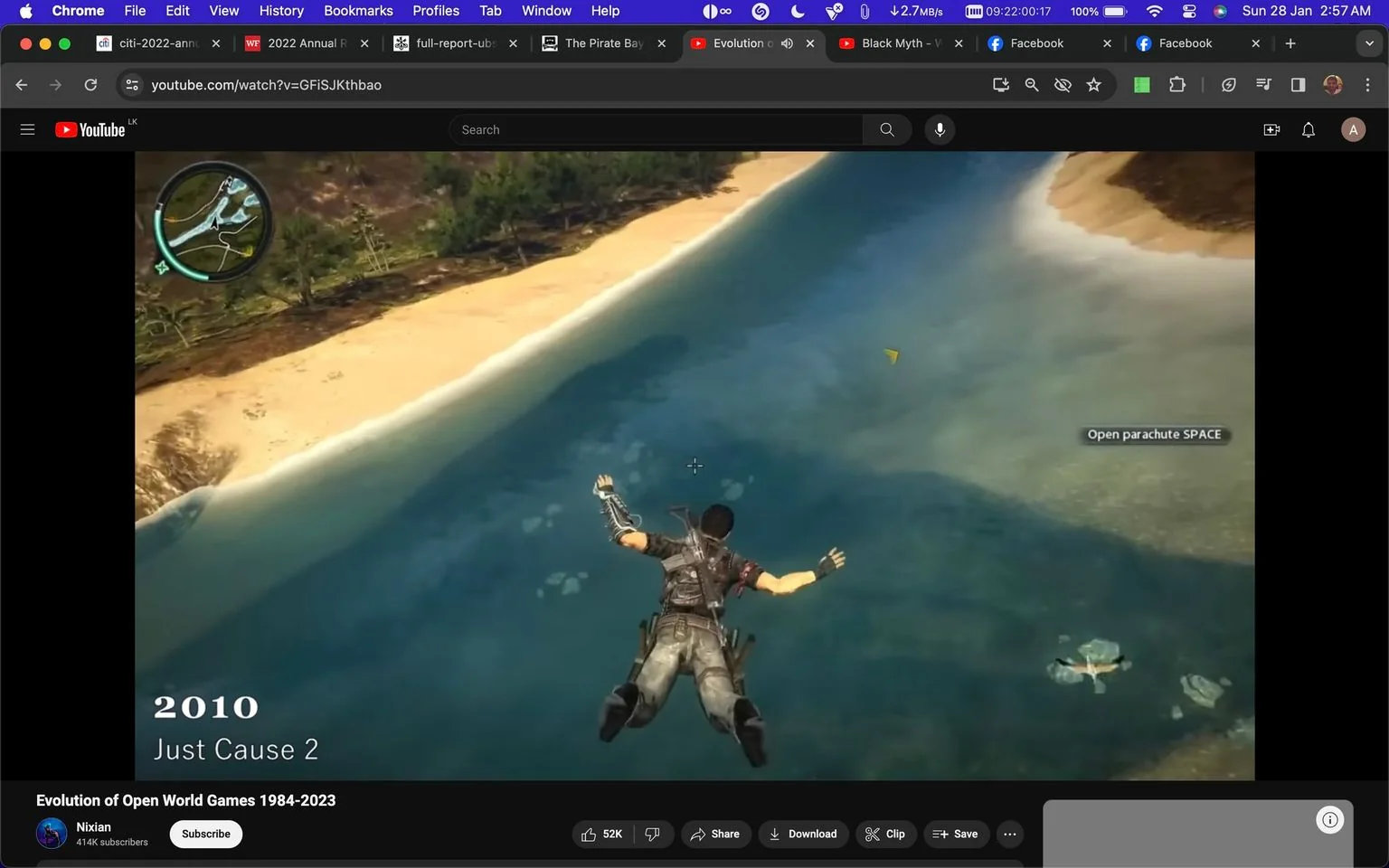Click the Download button
Image resolution: width=1389 pixels, height=868 pixels.
coord(803,834)
